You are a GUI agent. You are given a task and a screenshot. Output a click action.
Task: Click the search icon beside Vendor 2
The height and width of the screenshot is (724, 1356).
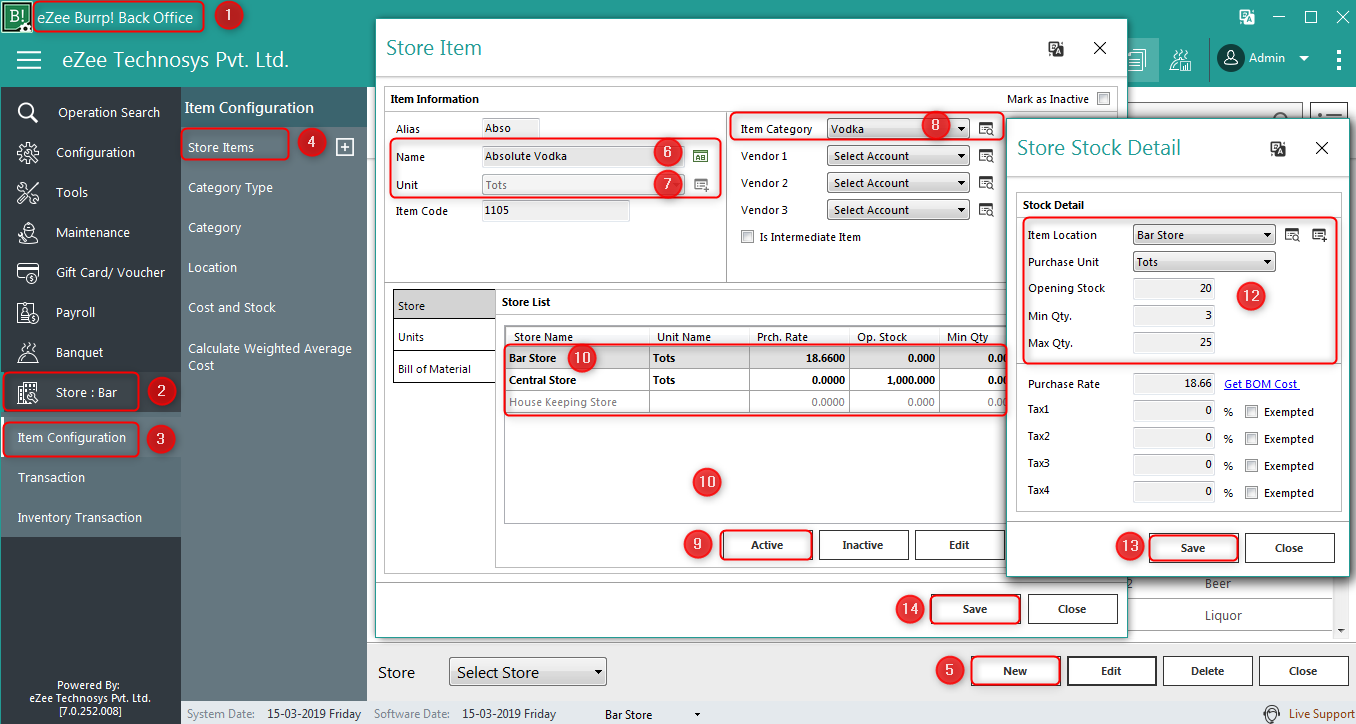click(x=986, y=183)
